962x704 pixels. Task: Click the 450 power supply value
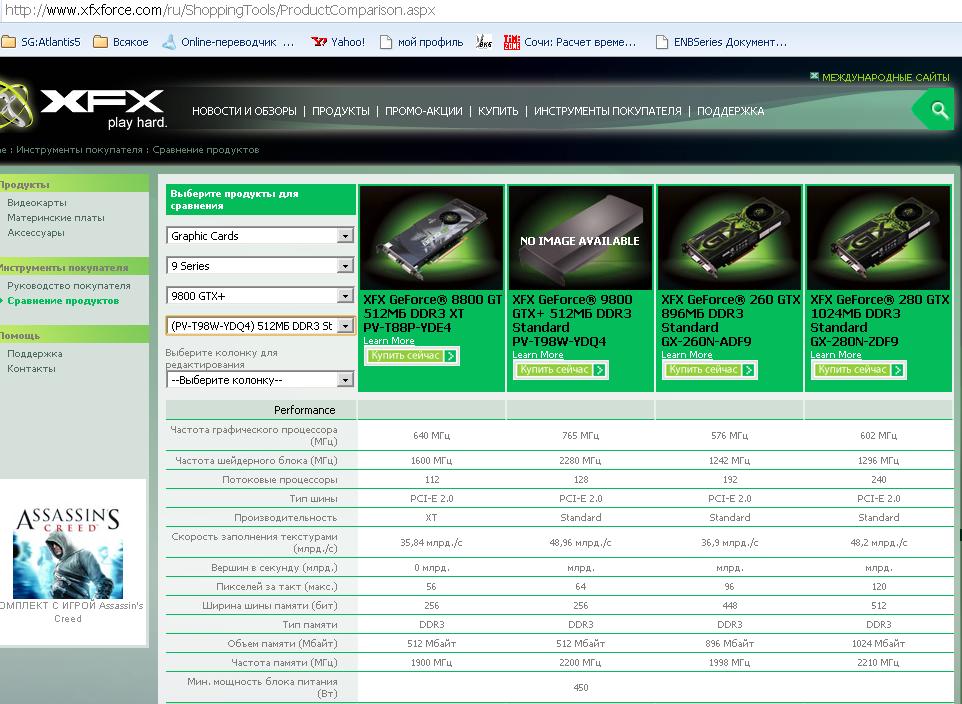coord(580,687)
